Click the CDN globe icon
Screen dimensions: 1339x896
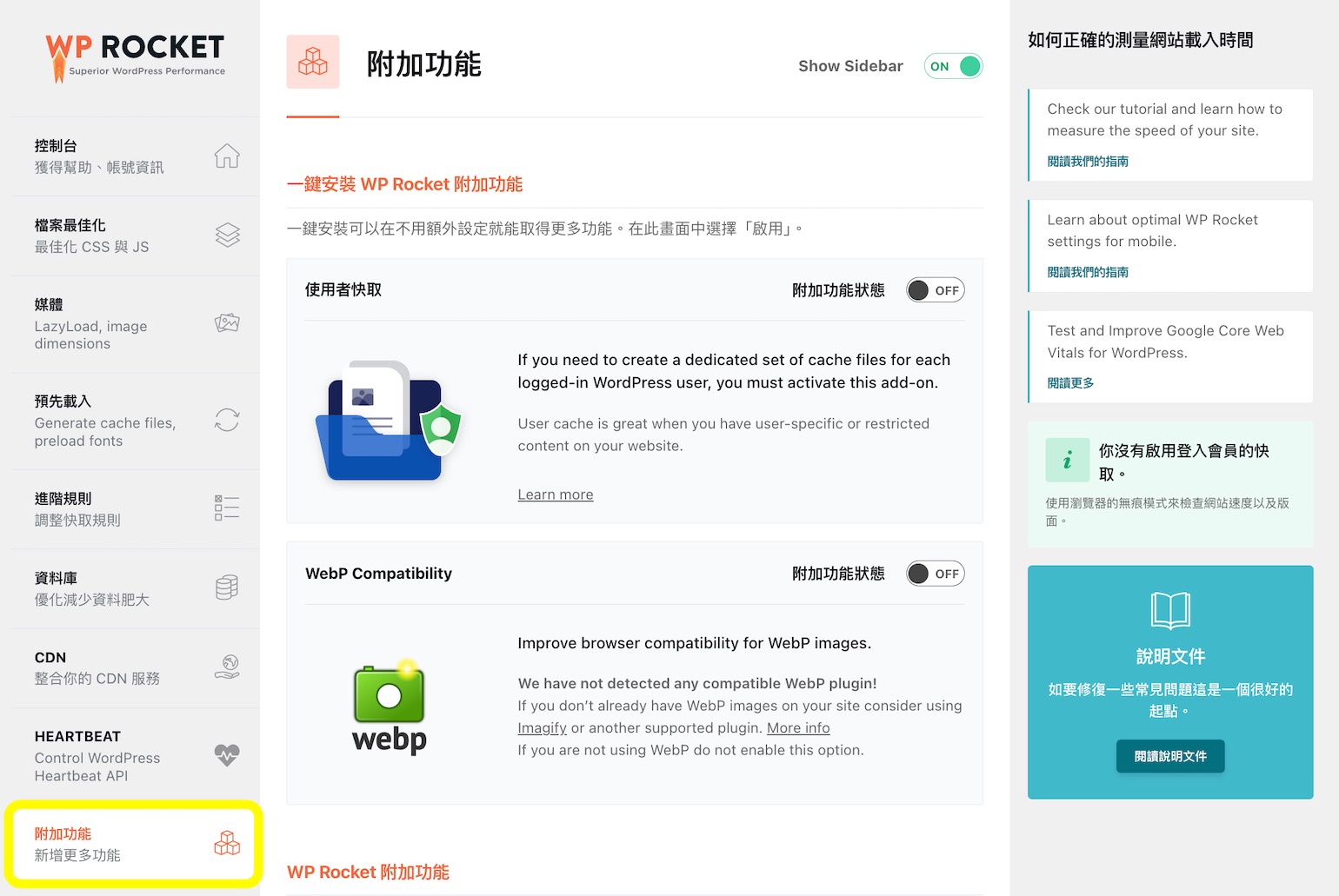click(227, 667)
